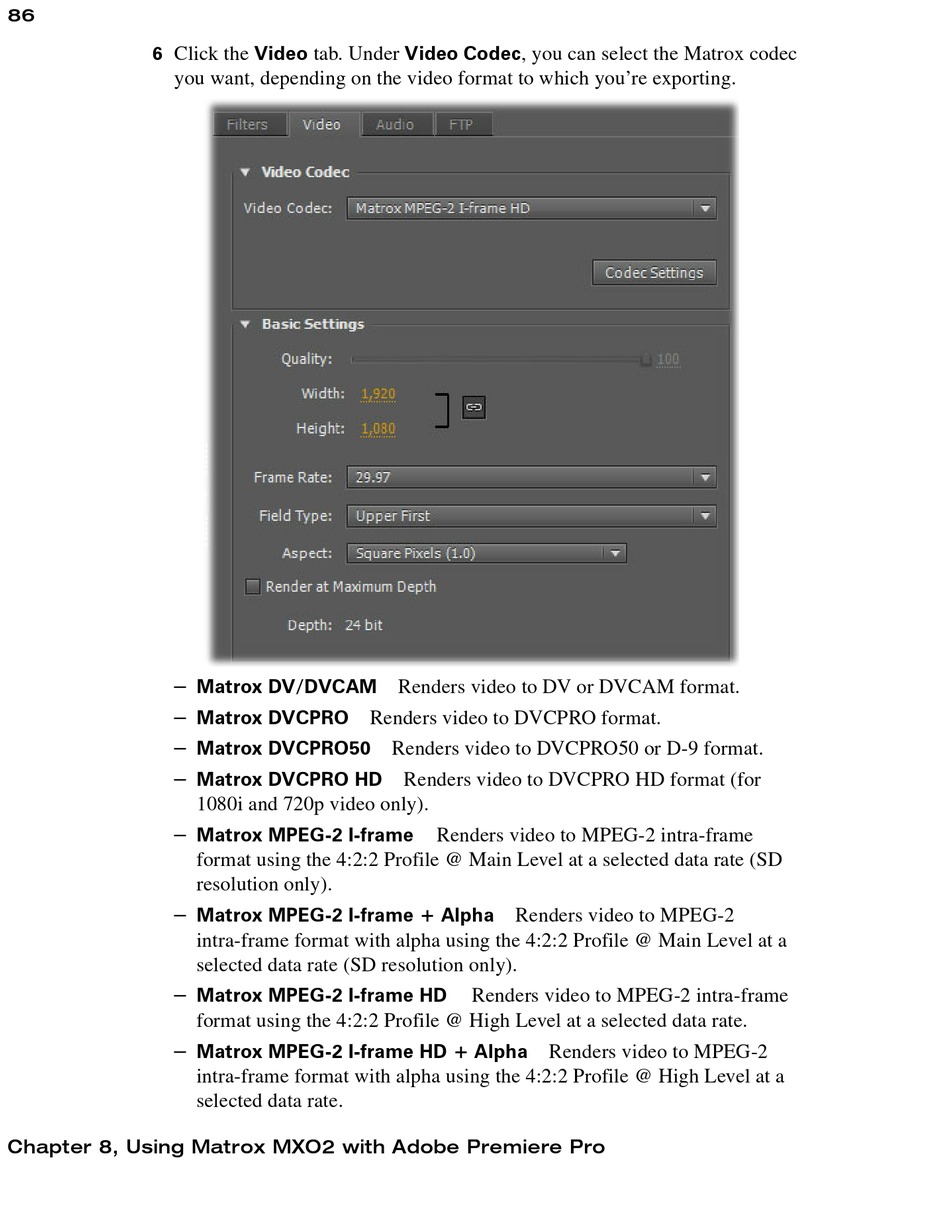
Task: Open the Audio tab
Action: tap(395, 125)
